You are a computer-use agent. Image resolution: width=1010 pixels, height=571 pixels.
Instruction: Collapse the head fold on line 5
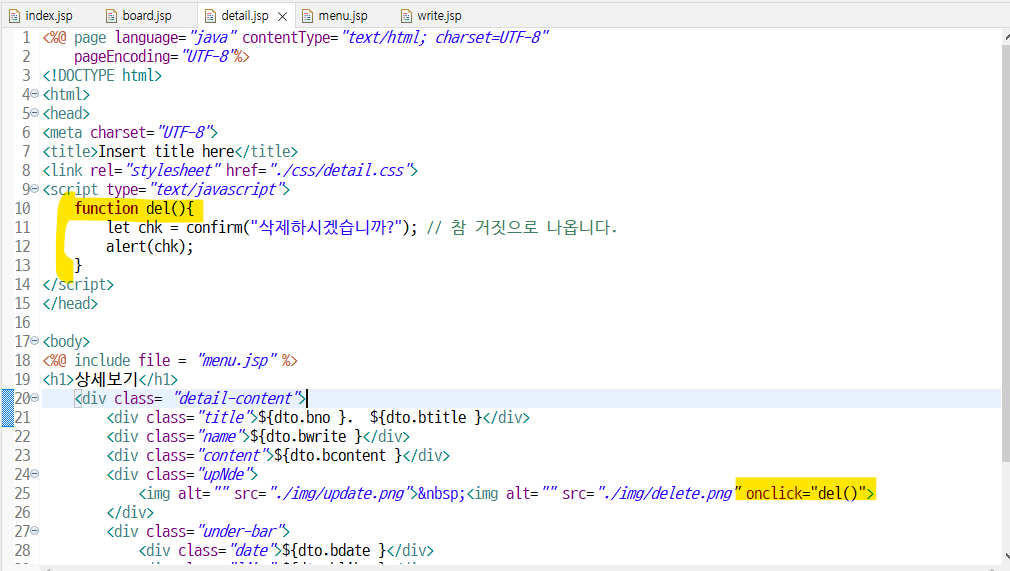(x=35, y=113)
